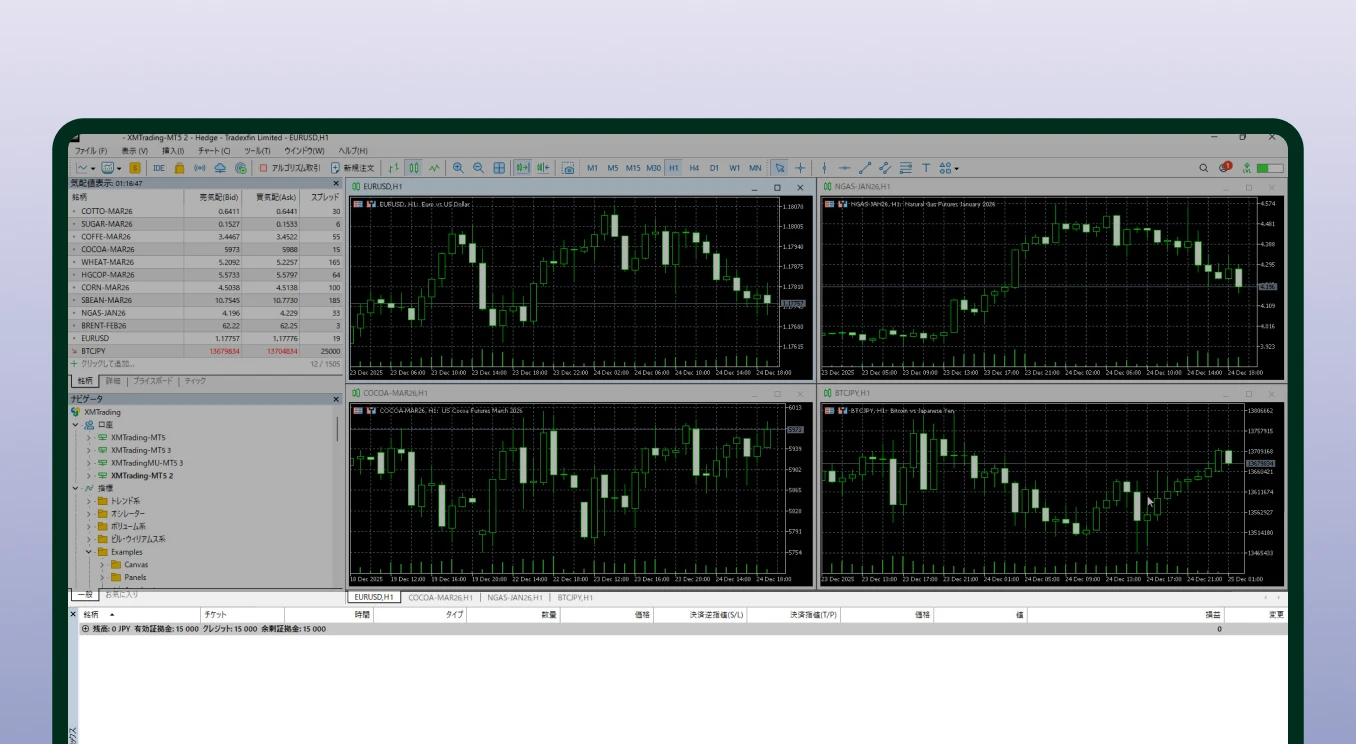1356x744 pixels.
Task: Click the search magnifier at the top right
Action: pos(1202,168)
